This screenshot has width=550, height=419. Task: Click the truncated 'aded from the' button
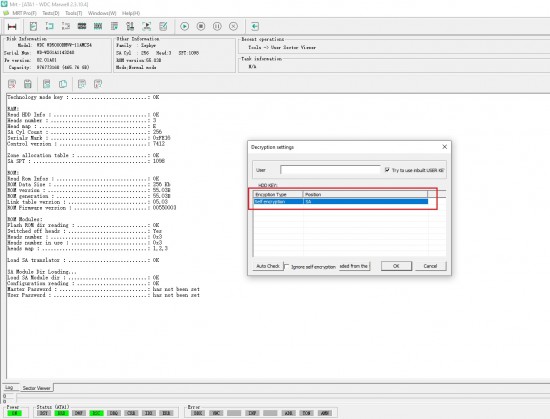354,266
